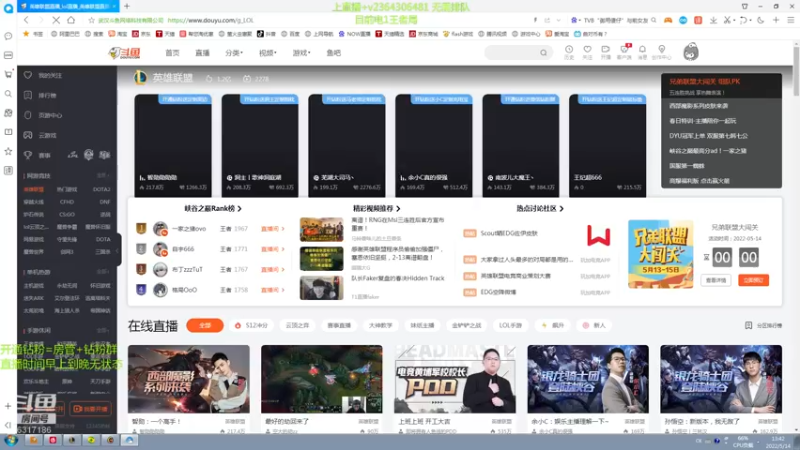800x450 pixels.
Task: Select the orange 全部 filter tab
Action: pyautogui.click(x=205, y=325)
